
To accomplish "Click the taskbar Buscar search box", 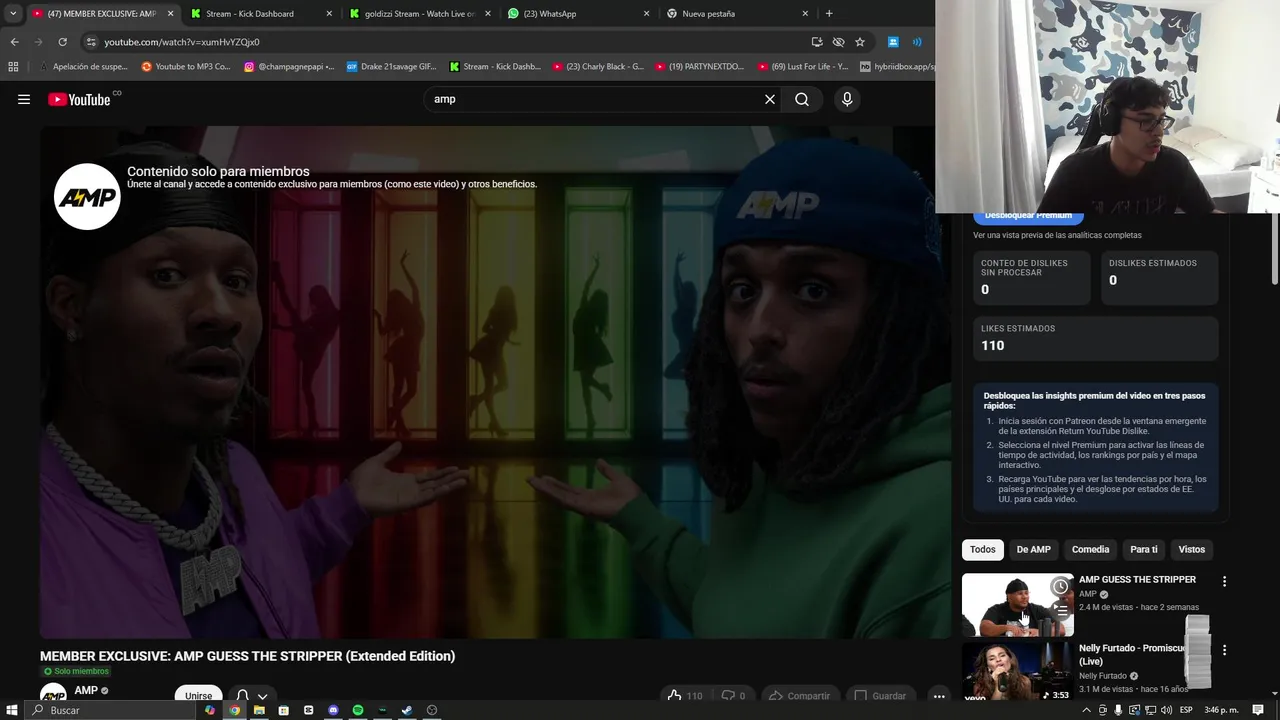I will 110,710.
